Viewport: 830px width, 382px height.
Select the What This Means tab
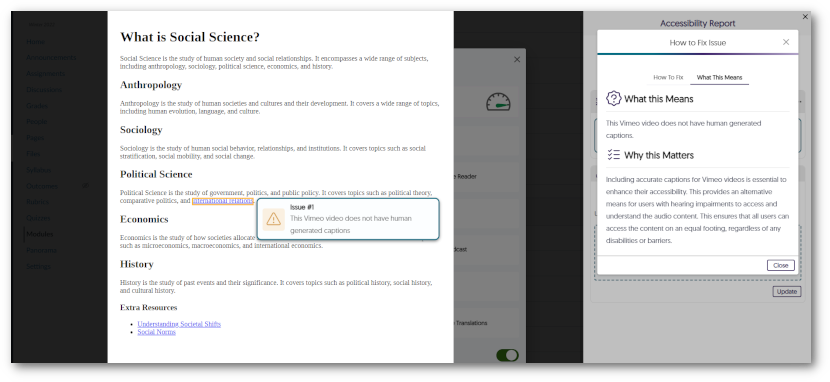click(719, 77)
